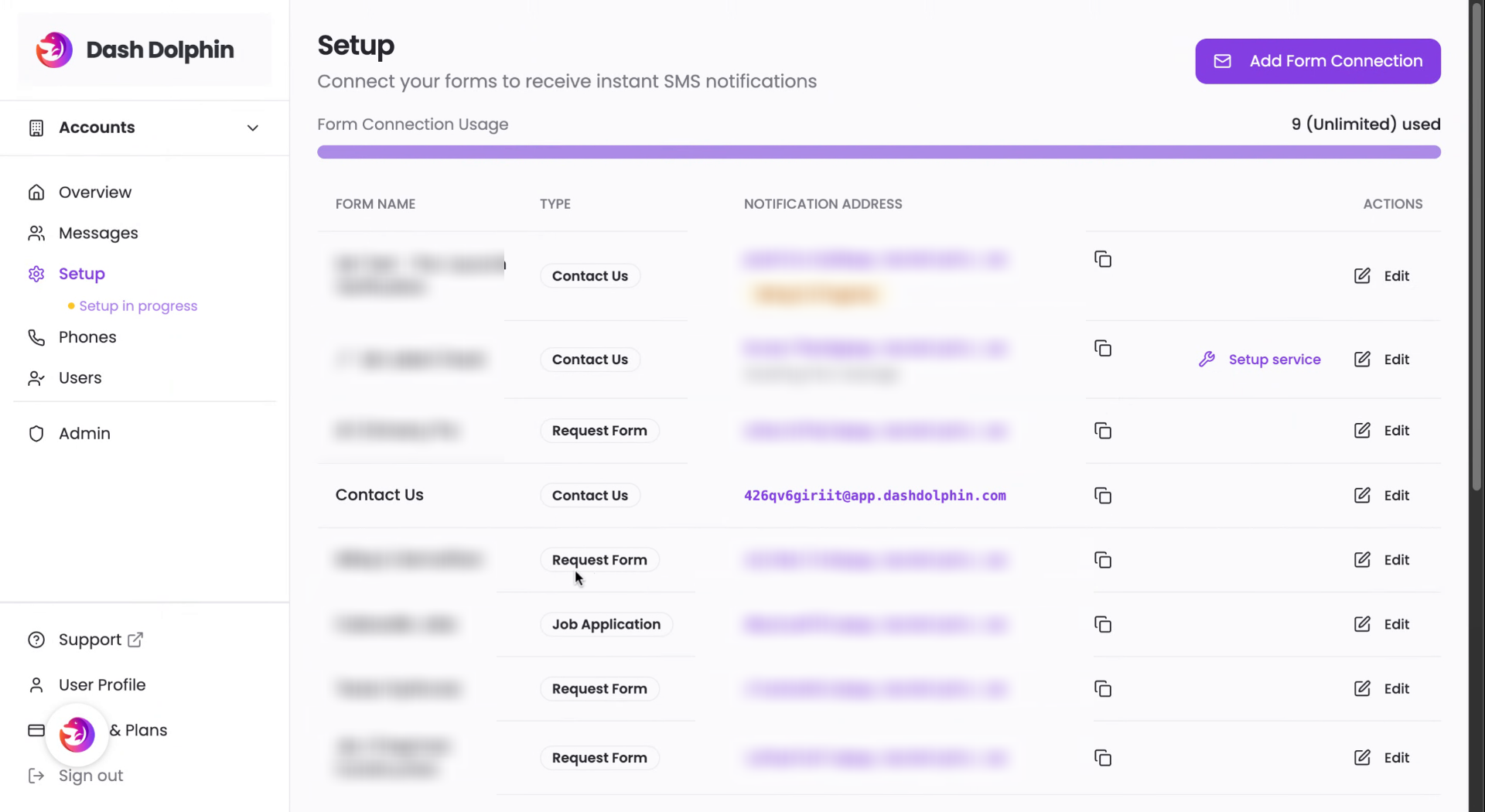The image size is (1485, 812).
Task: Click the TYPE column header
Action: pyautogui.click(x=555, y=203)
